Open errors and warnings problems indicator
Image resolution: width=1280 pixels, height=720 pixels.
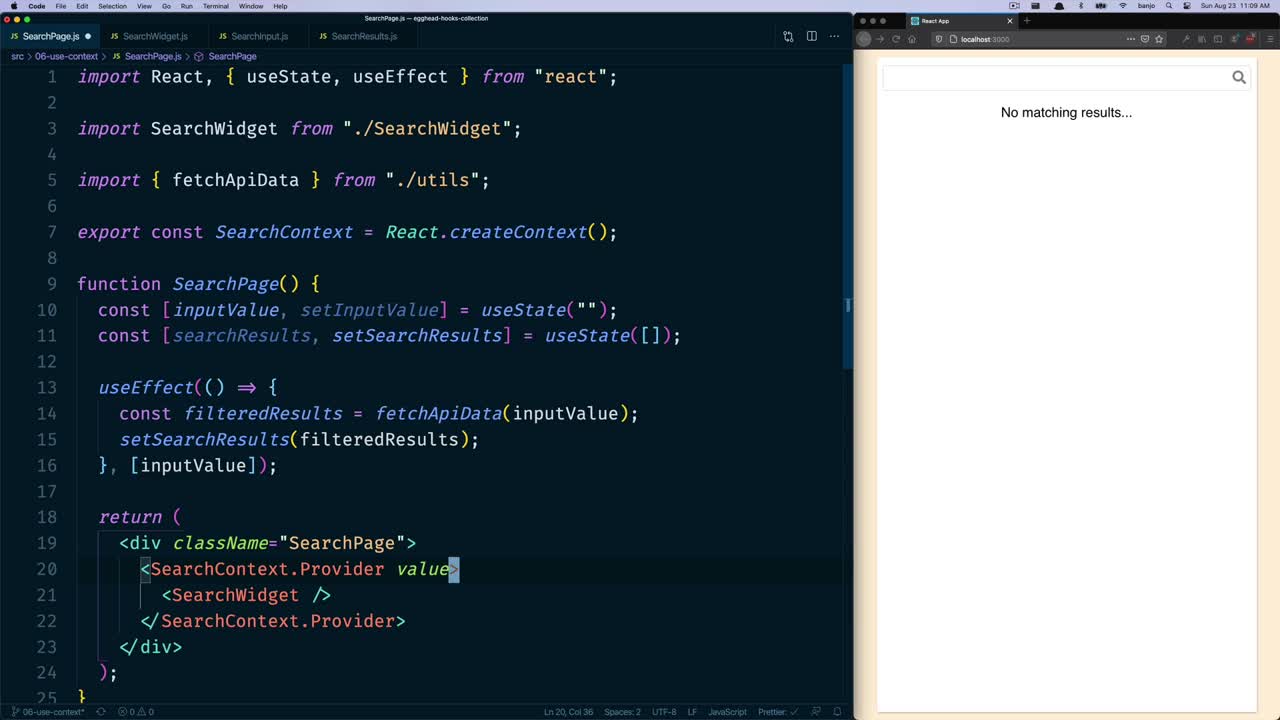point(136,712)
